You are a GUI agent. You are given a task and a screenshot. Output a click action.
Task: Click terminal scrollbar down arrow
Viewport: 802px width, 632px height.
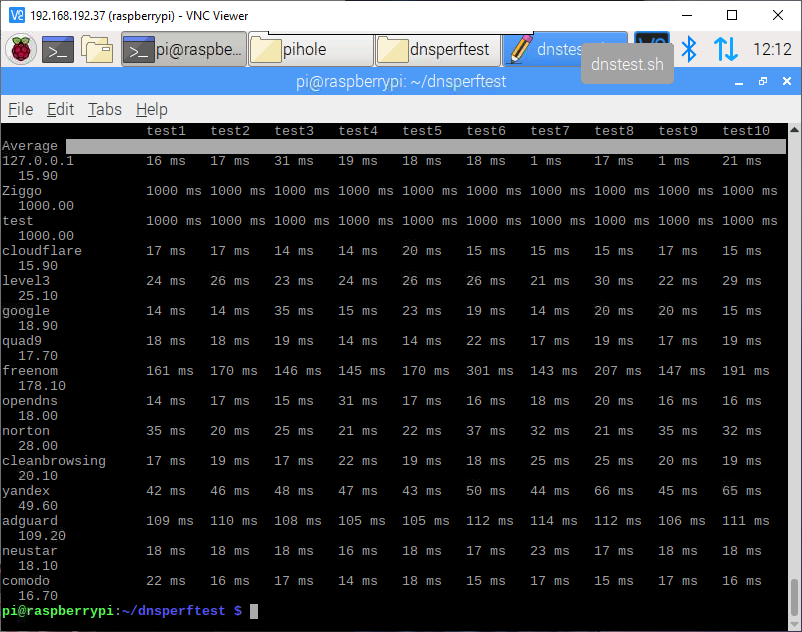[x=794, y=625]
